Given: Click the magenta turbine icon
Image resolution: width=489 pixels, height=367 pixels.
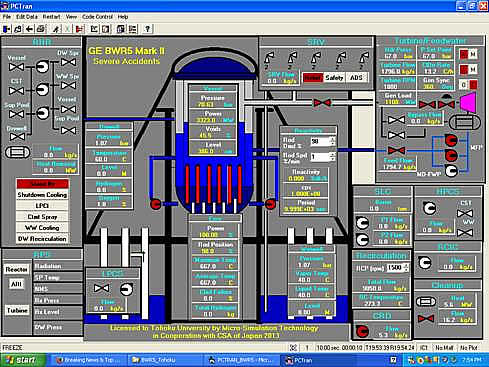Looking at the screenshot, I should click(468, 101).
